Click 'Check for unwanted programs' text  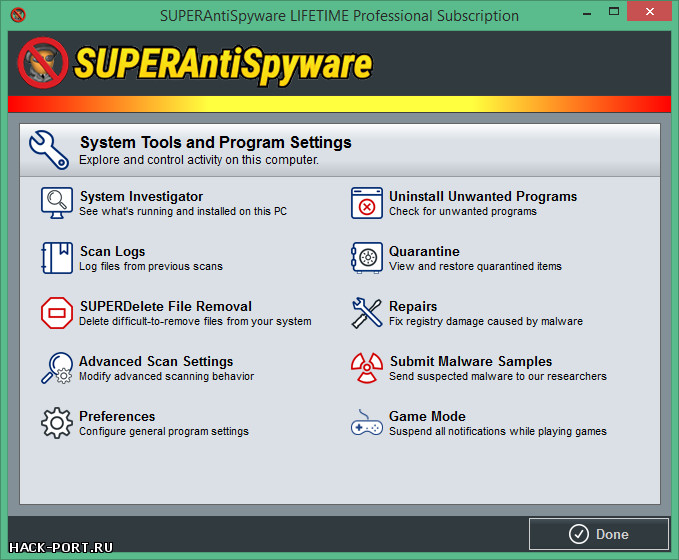pyautogui.click(x=462, y=211)
